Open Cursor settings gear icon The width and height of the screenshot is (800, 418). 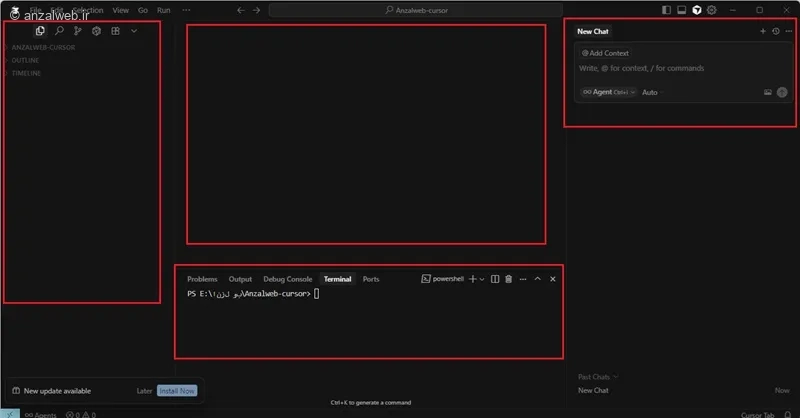point(712,10)
